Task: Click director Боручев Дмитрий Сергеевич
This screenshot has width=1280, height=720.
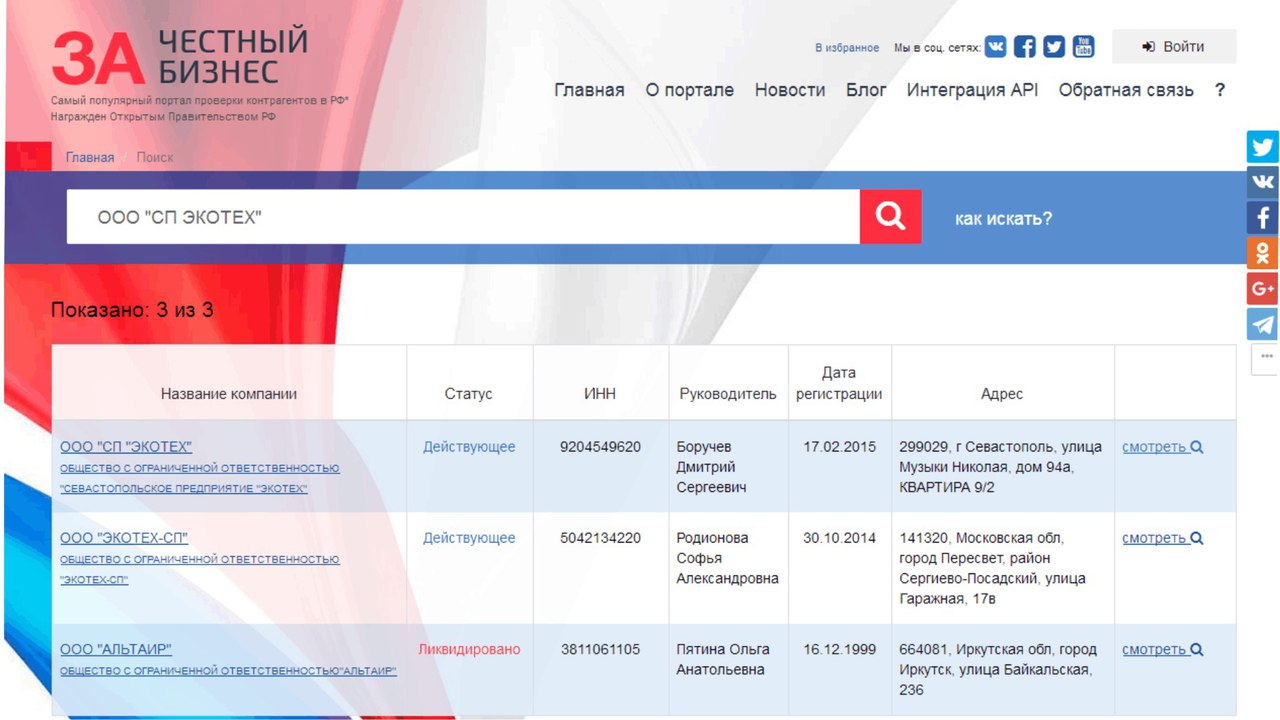Action: pyautogui.click(x=712, y=467)
